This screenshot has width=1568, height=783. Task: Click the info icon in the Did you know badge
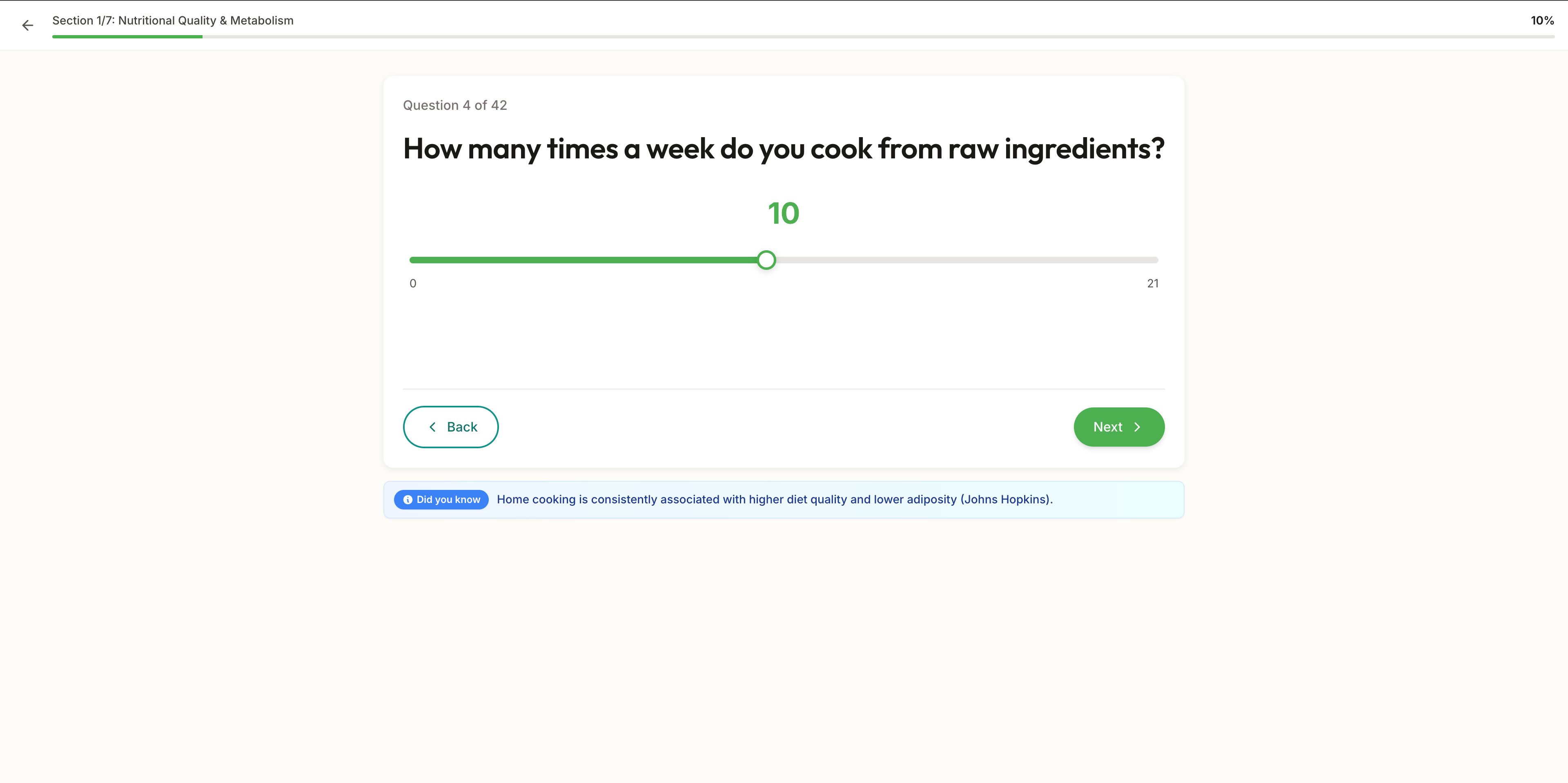pyautogui.click(x=408, y=500)
